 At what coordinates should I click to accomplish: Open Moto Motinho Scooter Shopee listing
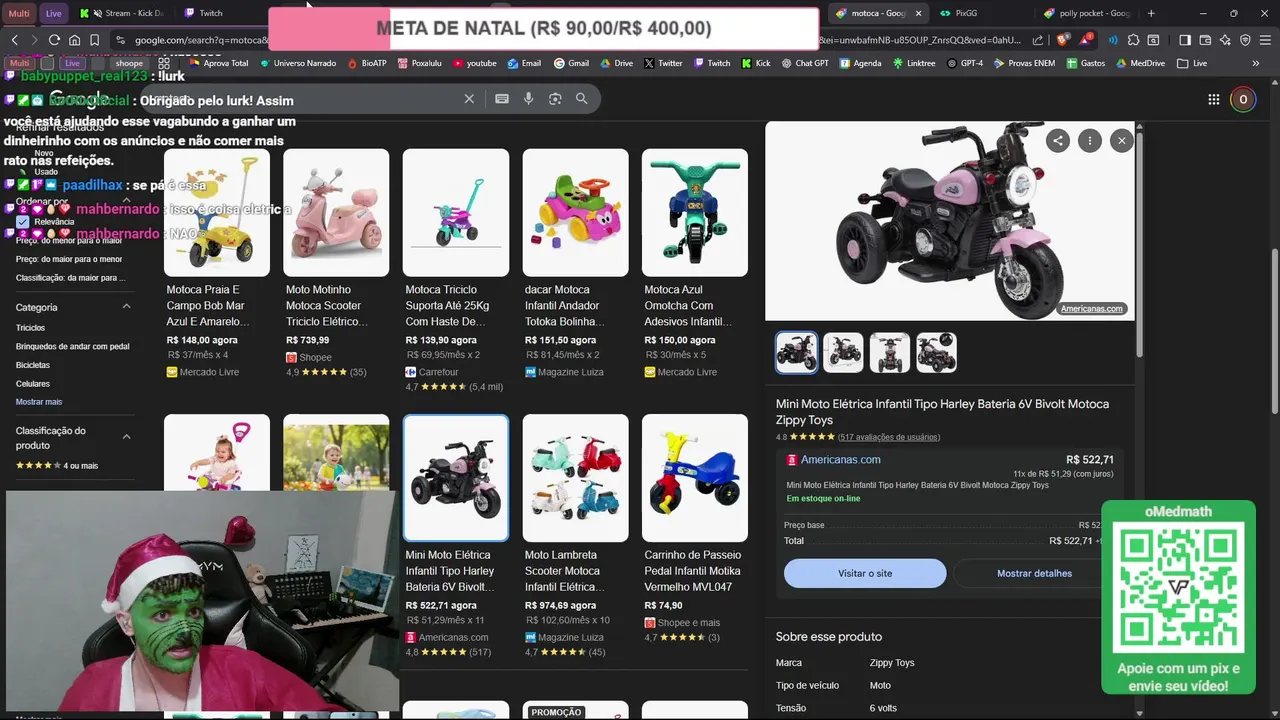[x=336, y=263]
